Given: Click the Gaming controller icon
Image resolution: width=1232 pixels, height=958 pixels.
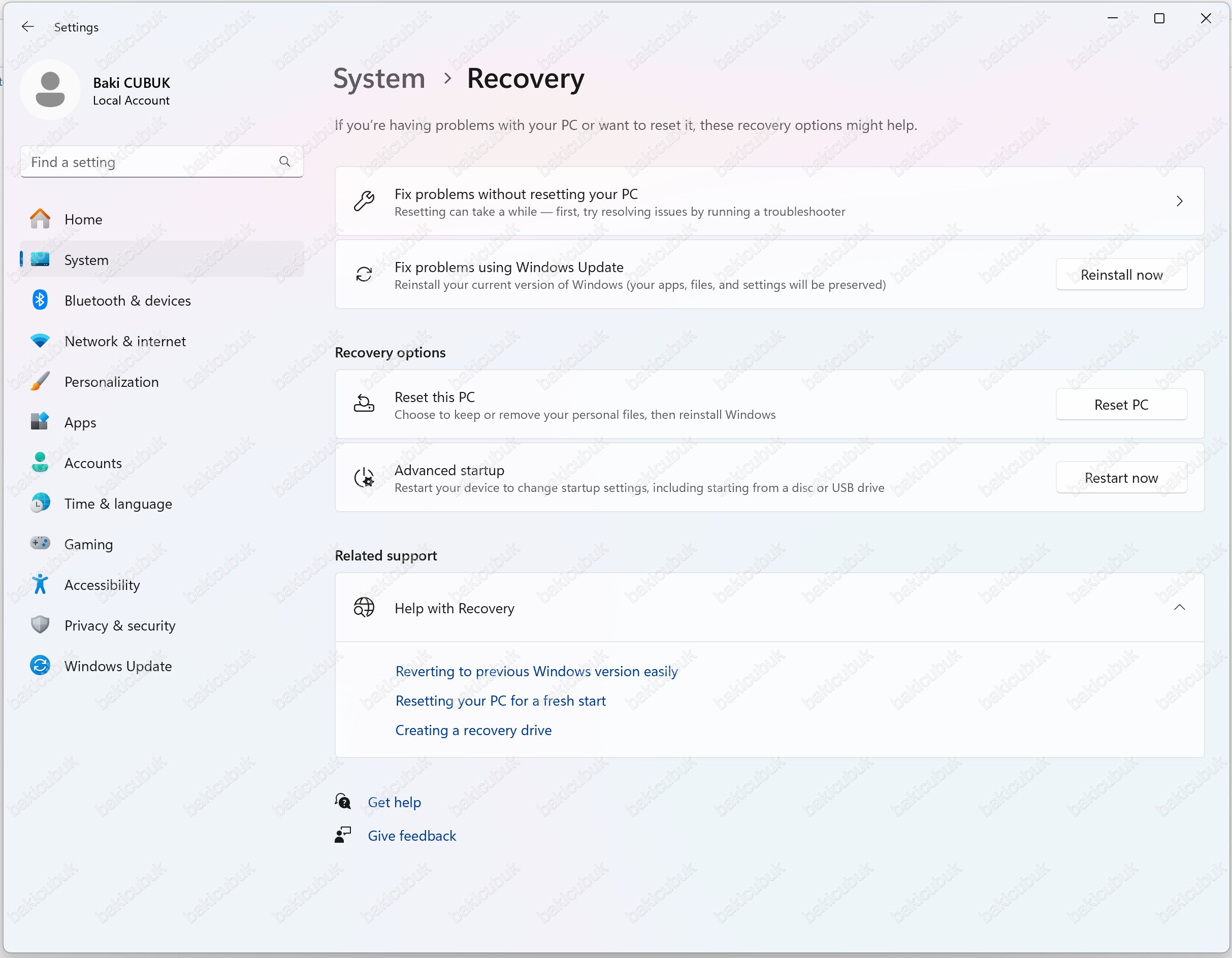Looking at the screenshot, I should point(40,544).
